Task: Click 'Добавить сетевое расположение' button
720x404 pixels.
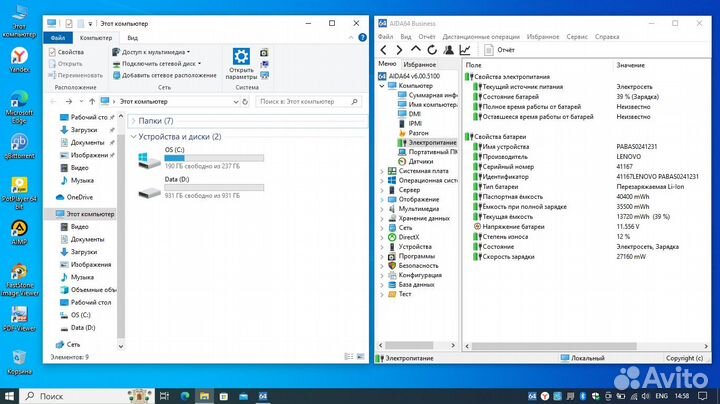Action: click(168, 75)
